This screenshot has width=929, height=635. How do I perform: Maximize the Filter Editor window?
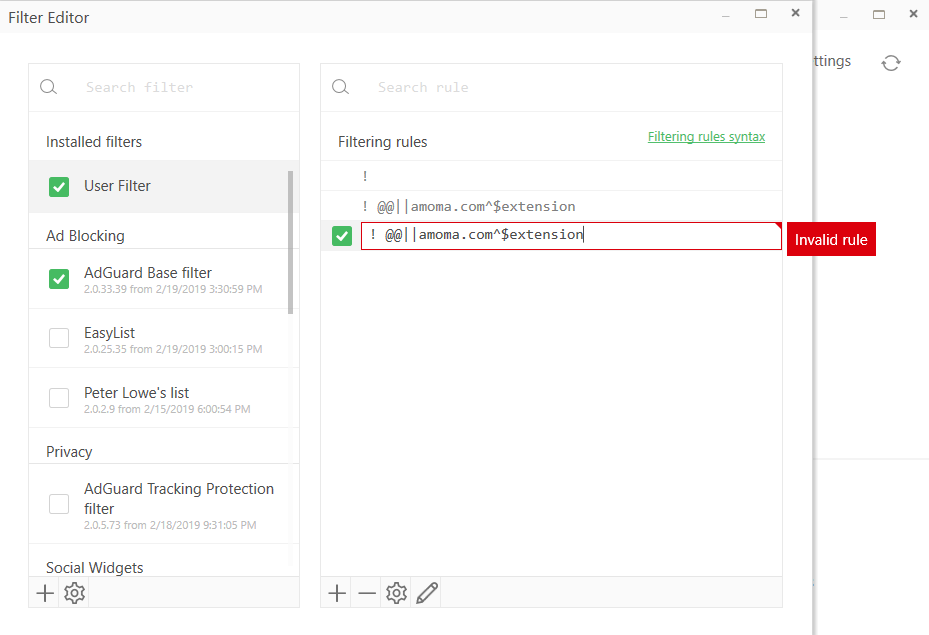point(761,14)
